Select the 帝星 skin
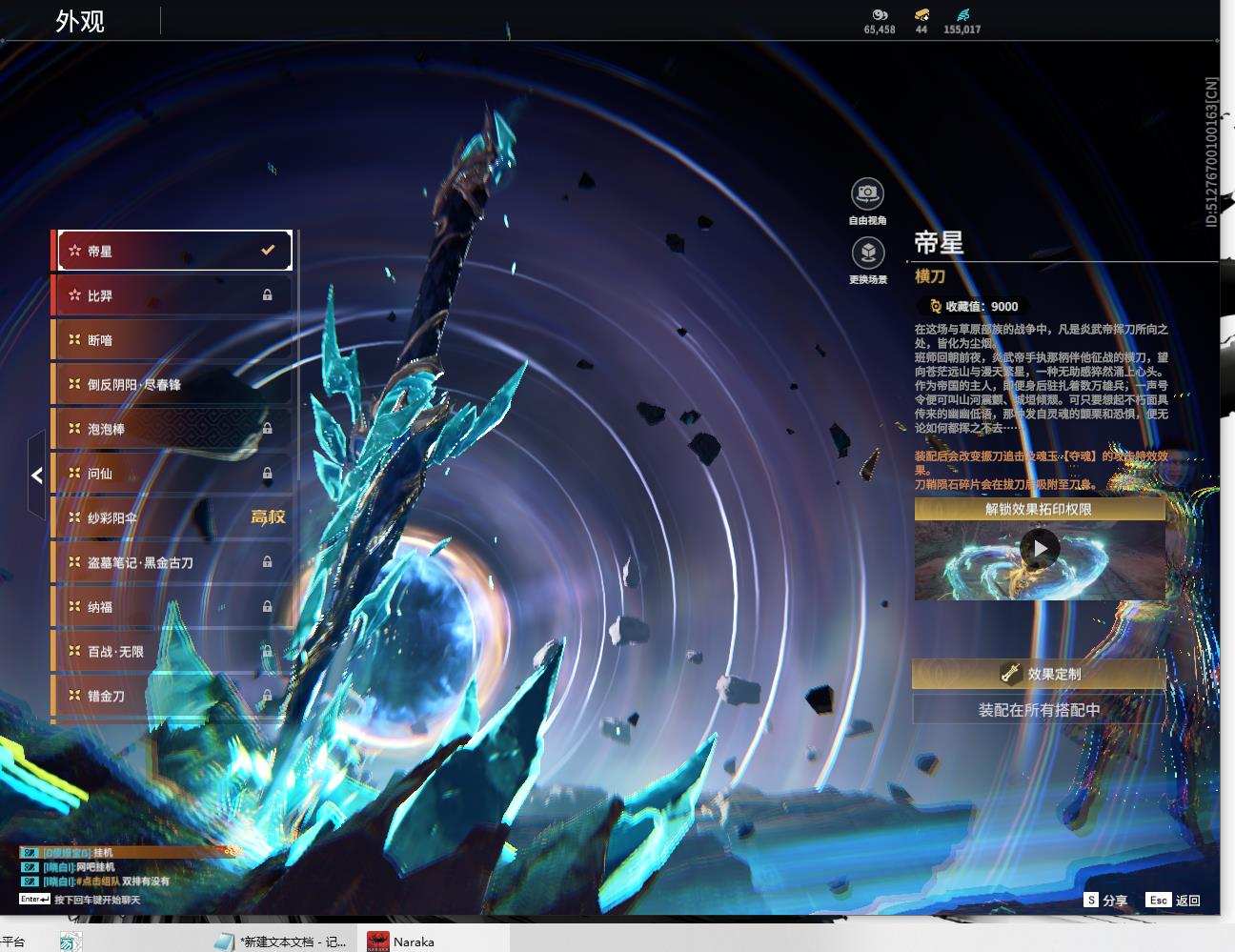Viewport: 1235px width, 952px height. coord(174,251)
